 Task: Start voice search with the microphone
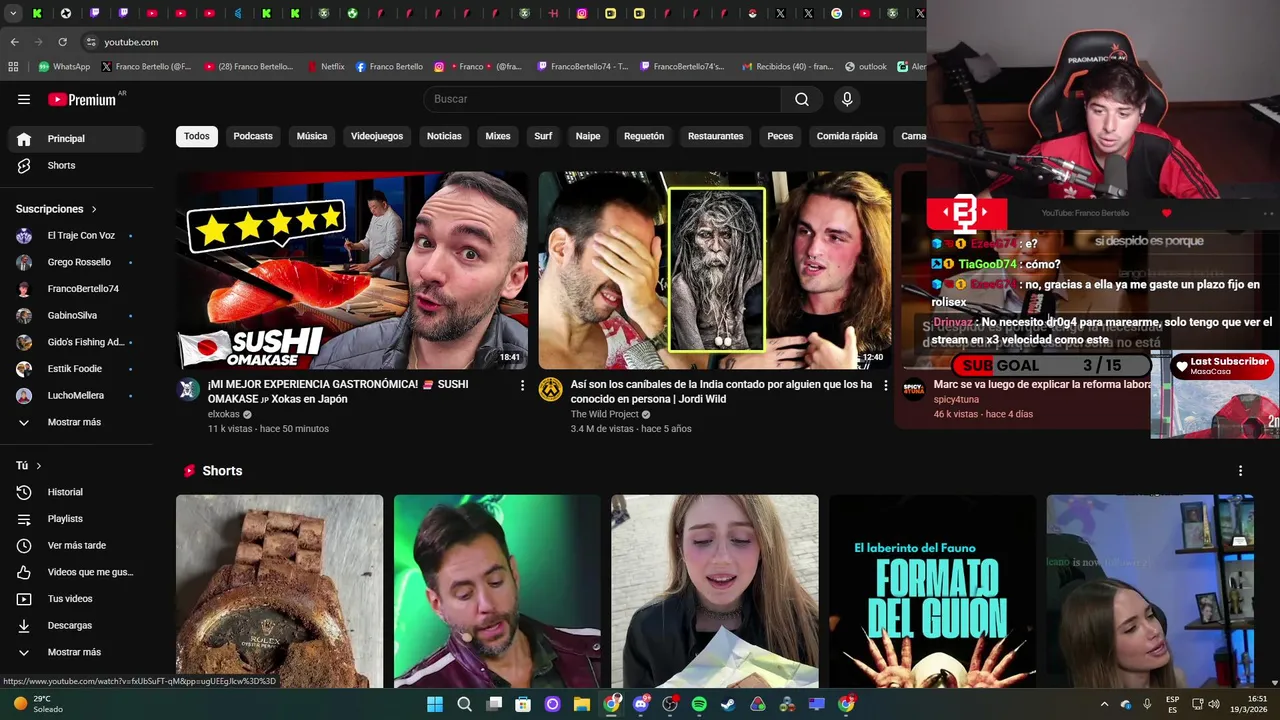[847, 99]
